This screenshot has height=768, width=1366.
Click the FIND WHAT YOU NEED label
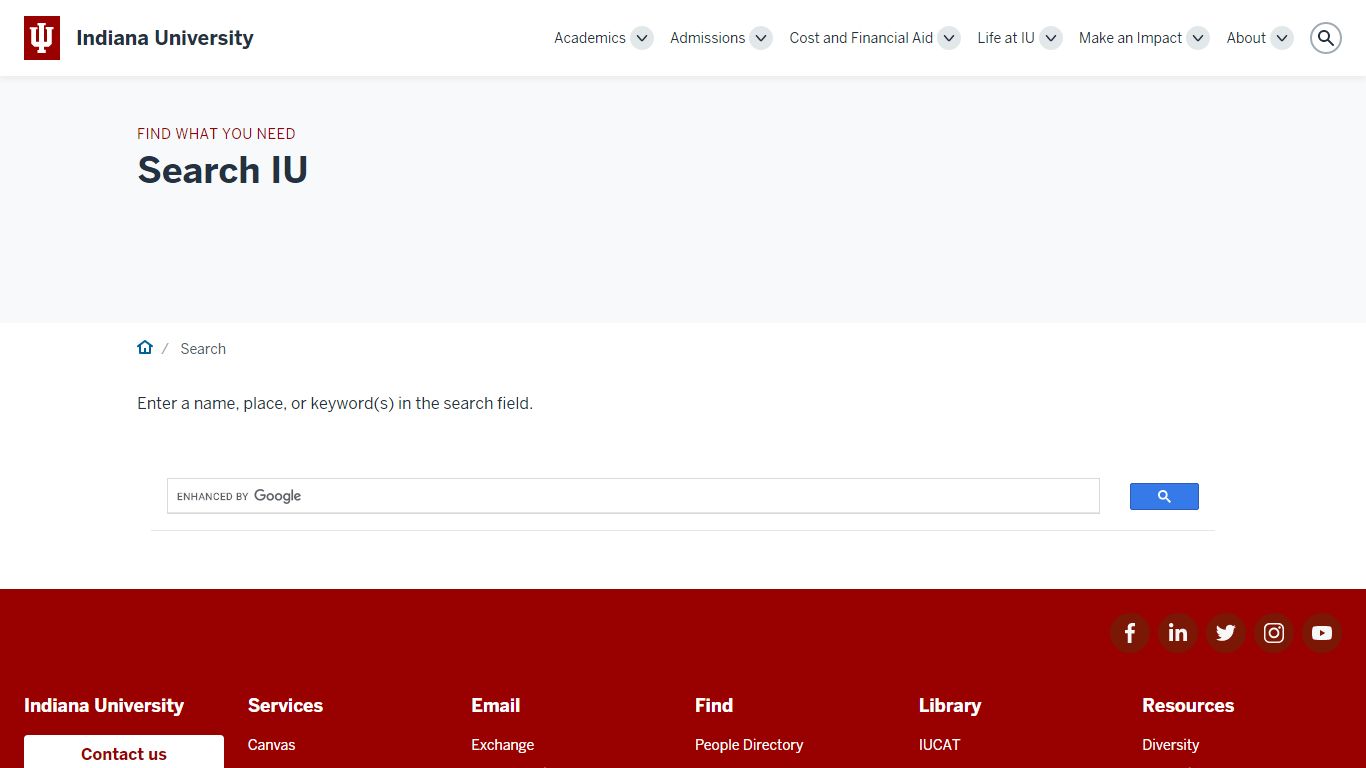tap(216, 134)
